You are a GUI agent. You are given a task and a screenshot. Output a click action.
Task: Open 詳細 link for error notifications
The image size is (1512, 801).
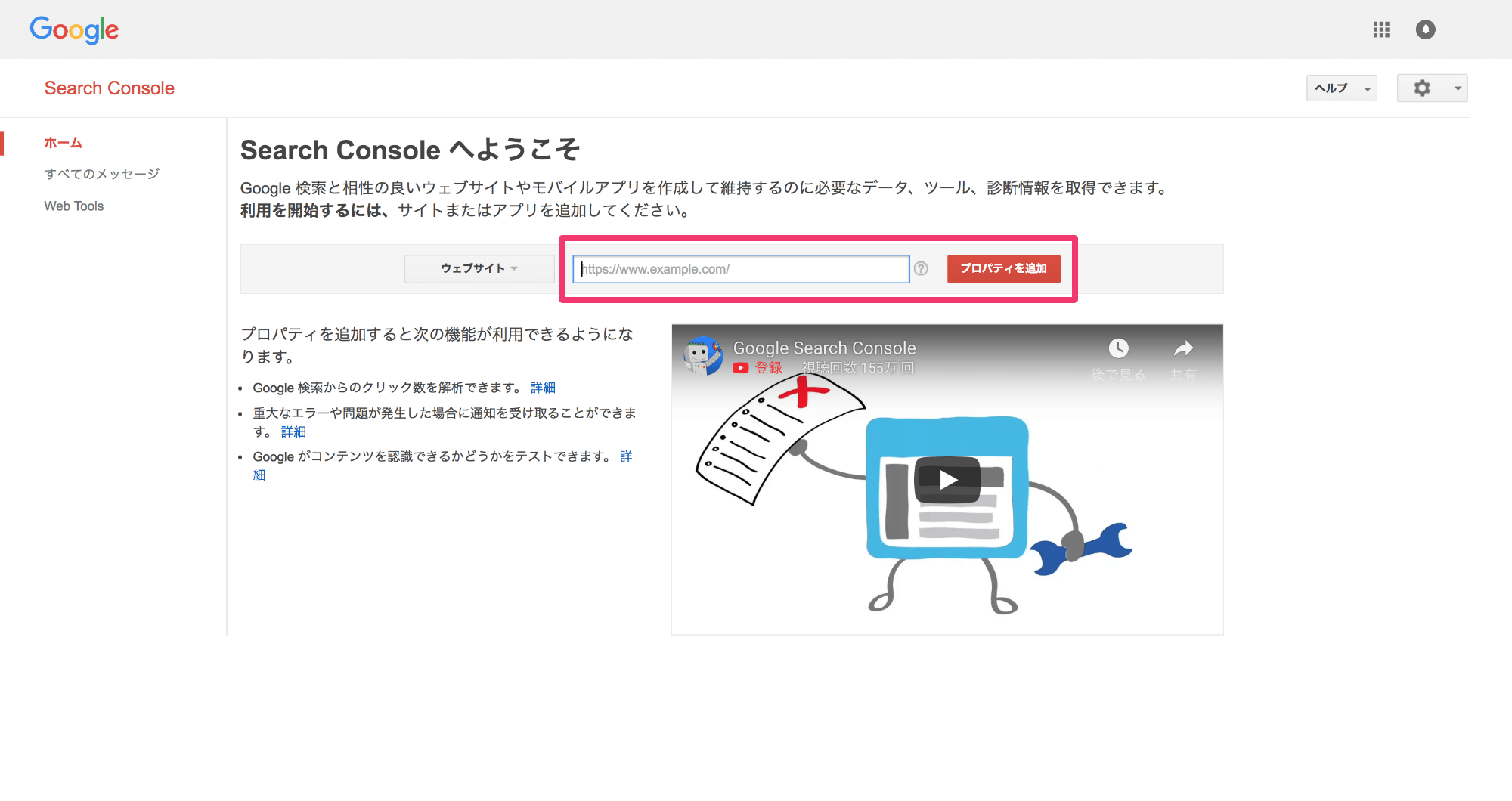tap(293, 431)
